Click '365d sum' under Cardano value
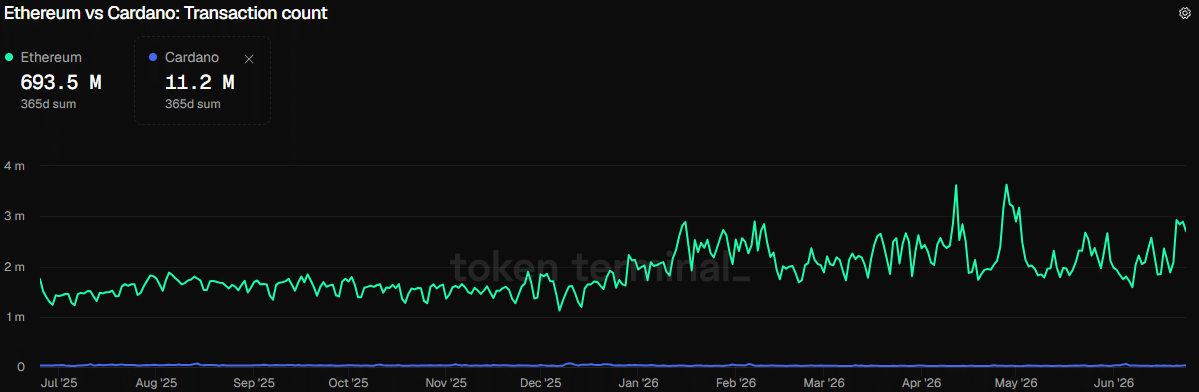Screen dimensions: 1199x392 point(193,104)
